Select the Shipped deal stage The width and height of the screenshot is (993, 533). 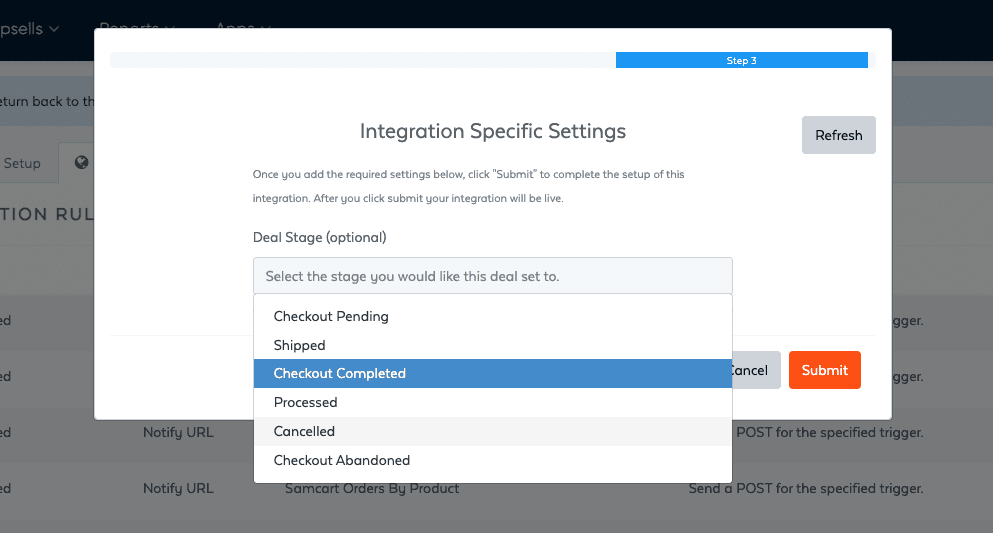click(300, 345)
